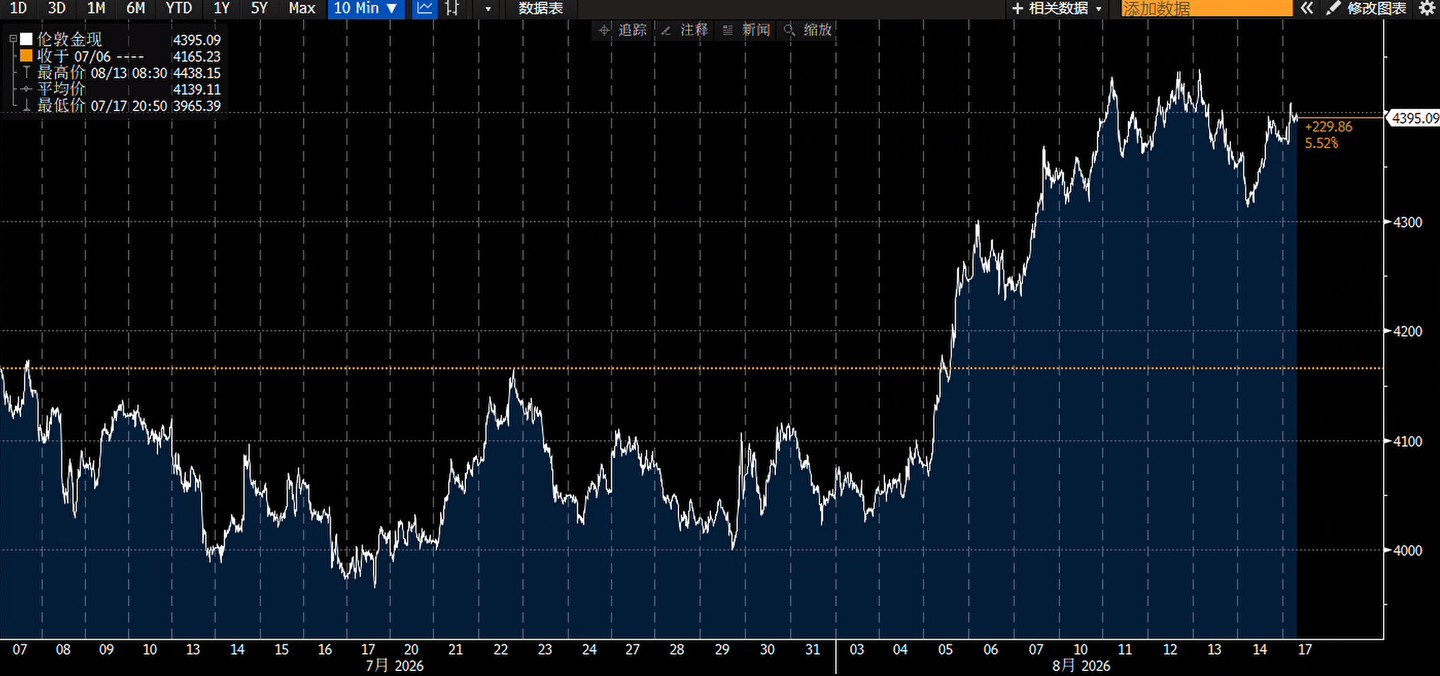Select the 3D time range
The width and height of the screenshot is (1440, 676).
tap(57, 8)
